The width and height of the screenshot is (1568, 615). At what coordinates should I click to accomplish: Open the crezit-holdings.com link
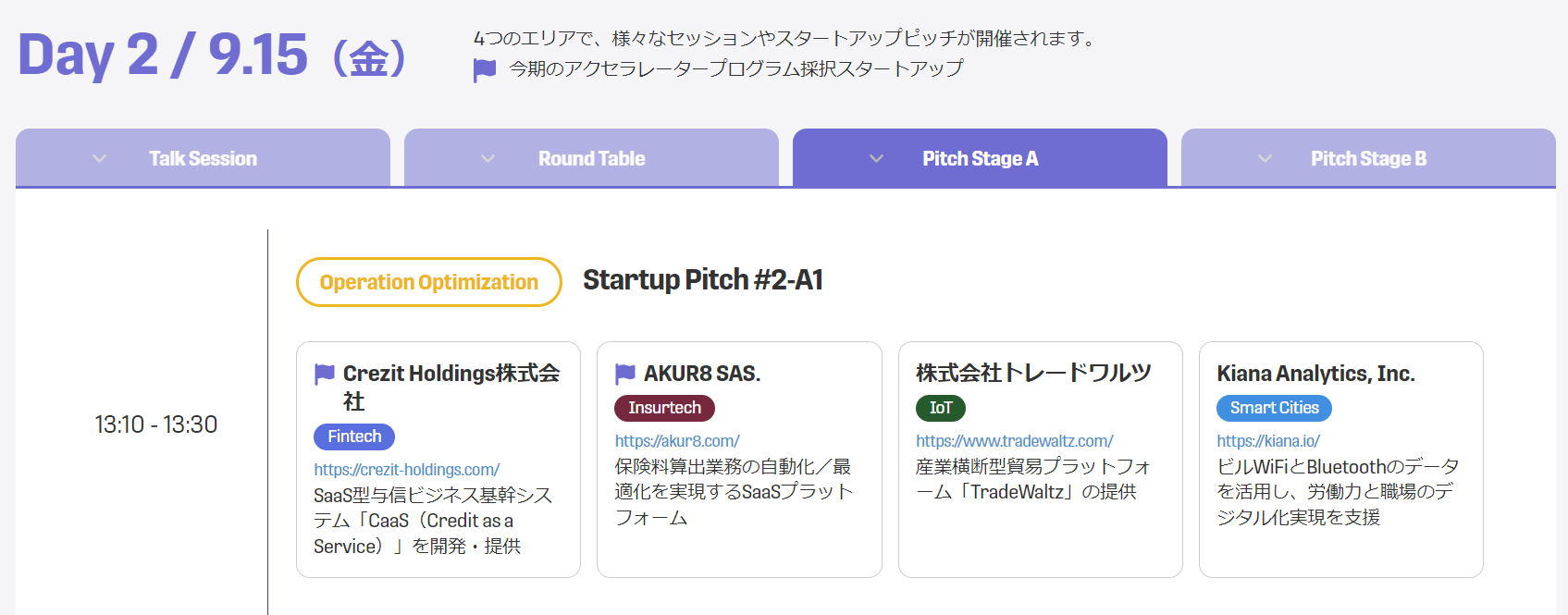406,470
